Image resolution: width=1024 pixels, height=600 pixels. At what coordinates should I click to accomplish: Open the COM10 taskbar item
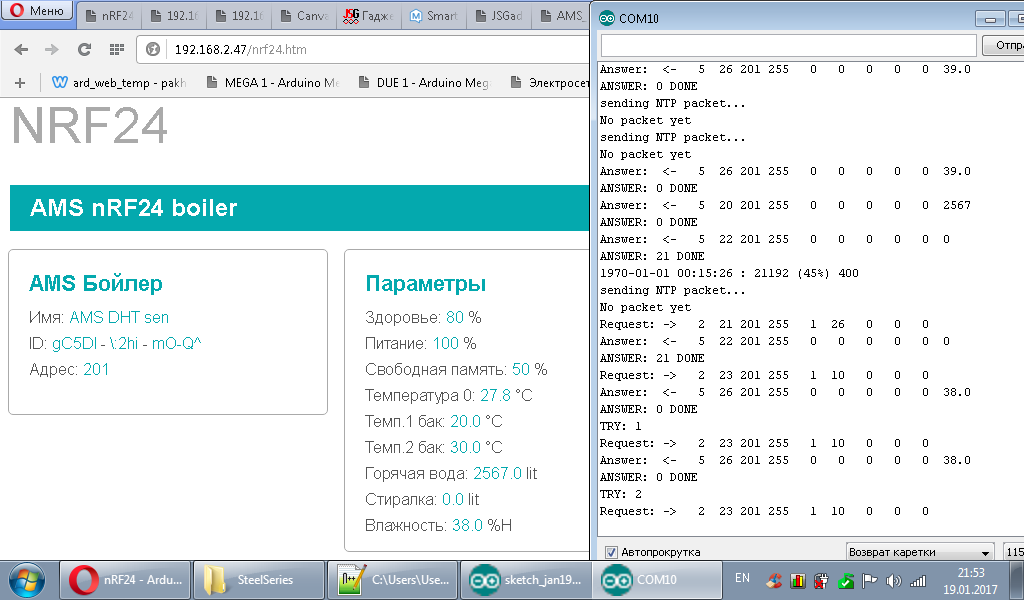(657, 580)
